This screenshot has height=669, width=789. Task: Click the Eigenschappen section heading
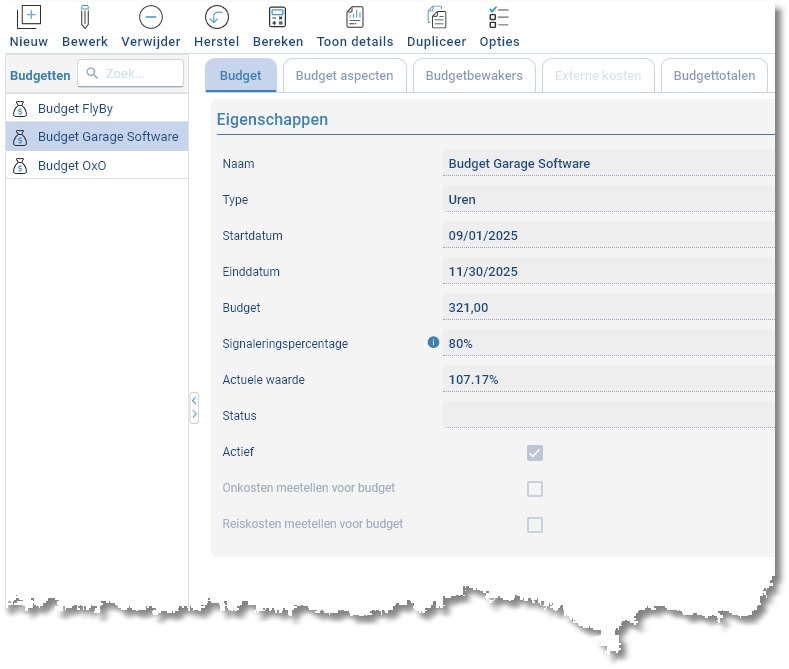[x=272, y=120]
